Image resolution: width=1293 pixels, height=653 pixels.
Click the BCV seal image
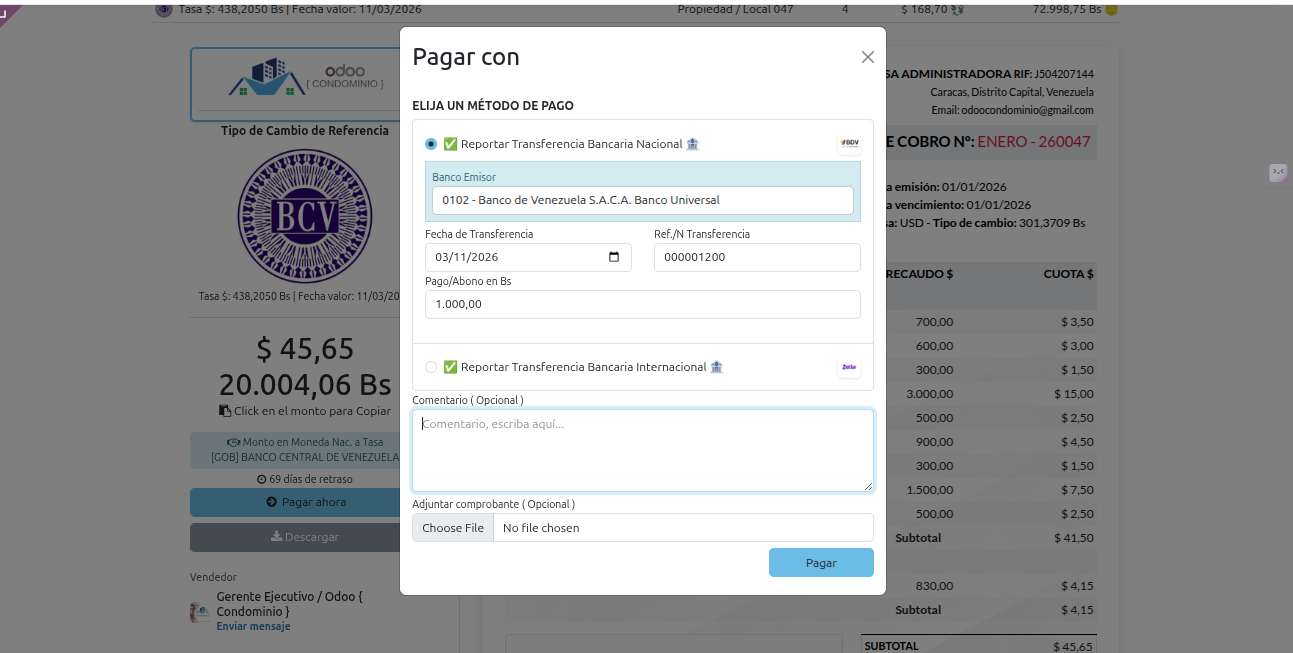[304, 216]
